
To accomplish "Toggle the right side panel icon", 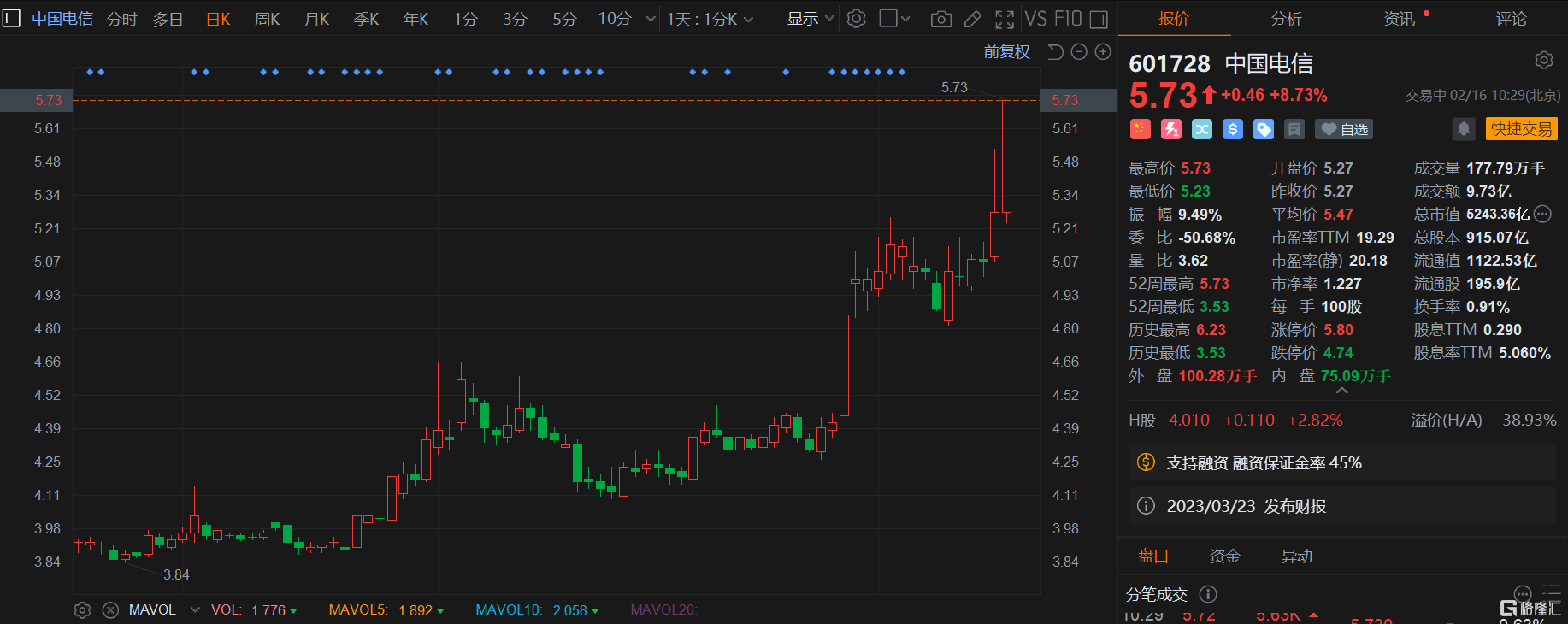I will tap(1099, 19).
